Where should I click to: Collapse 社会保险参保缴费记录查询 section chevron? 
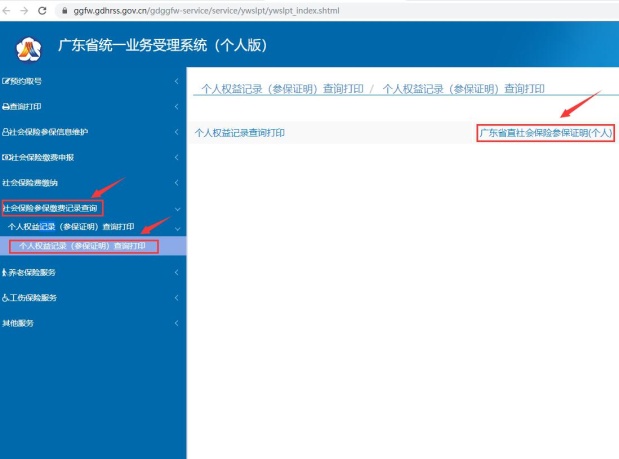[177, 209]
